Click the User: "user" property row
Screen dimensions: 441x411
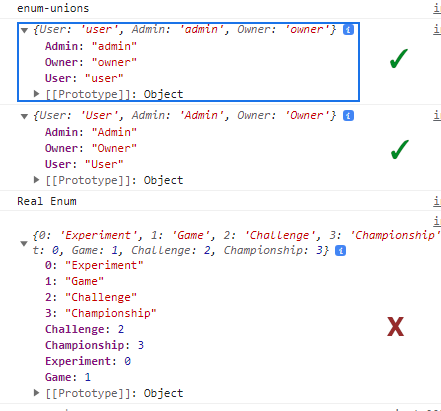[84, 78]
